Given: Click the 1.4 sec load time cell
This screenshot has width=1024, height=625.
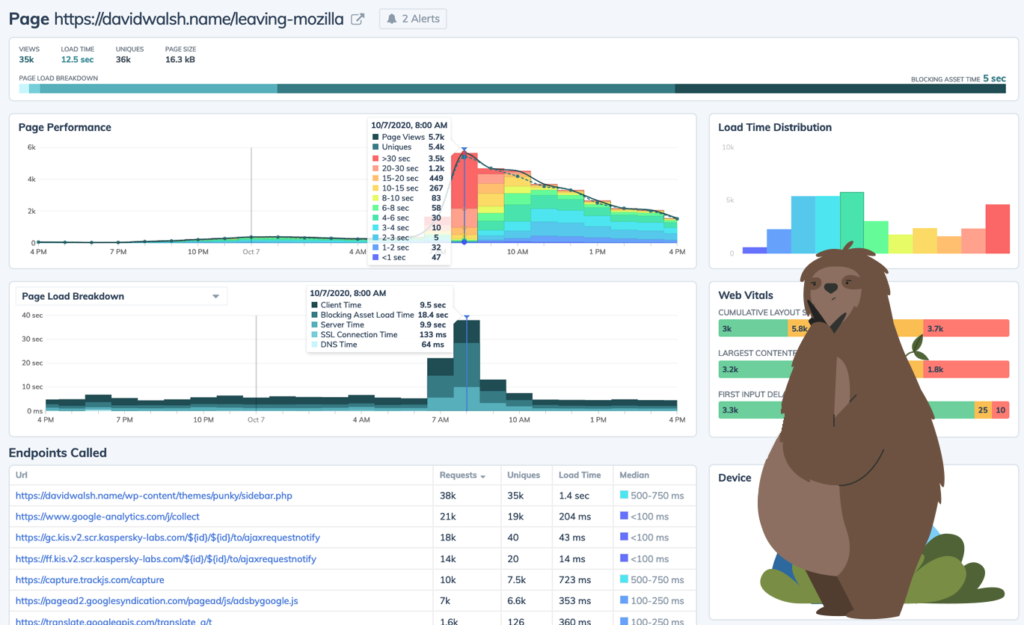Looking at the screenshot, I should click(x=574, y=496).
